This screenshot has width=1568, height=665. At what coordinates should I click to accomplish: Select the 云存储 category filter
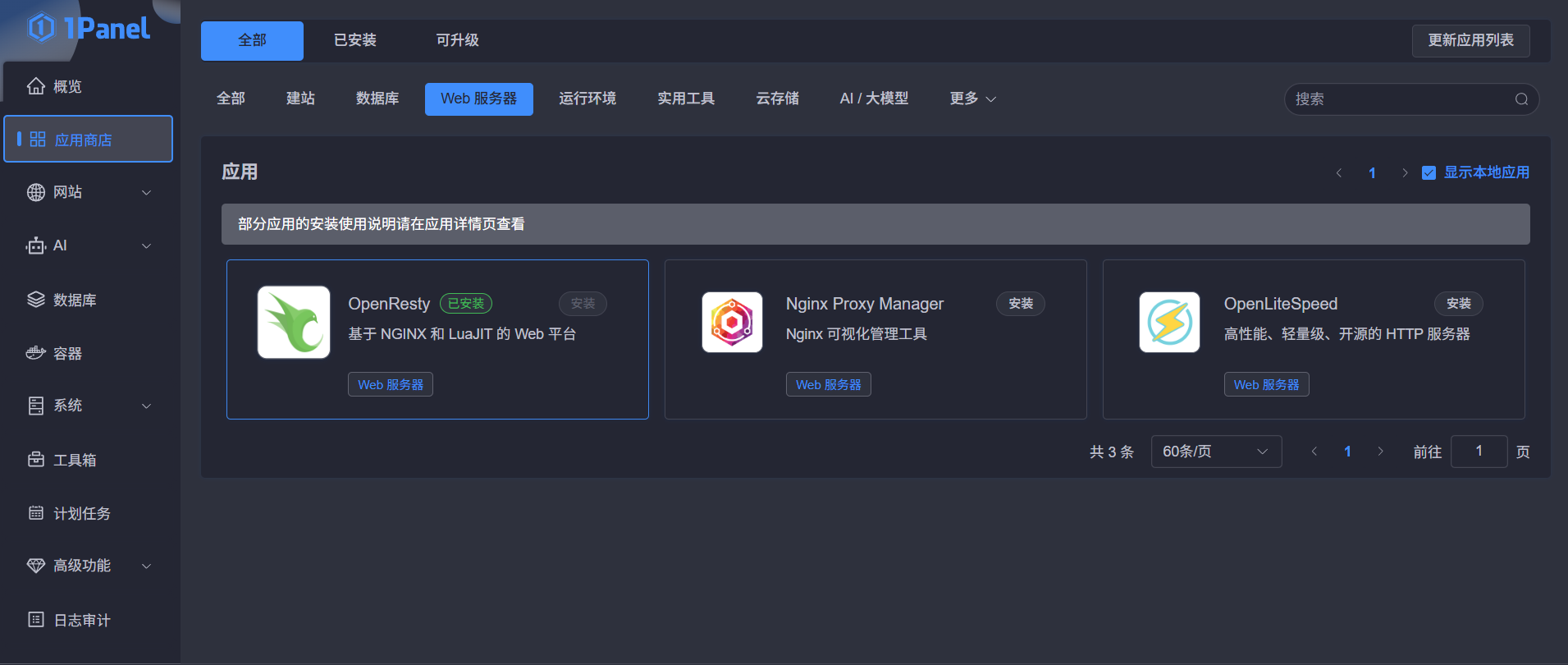(x=777, y=99)
